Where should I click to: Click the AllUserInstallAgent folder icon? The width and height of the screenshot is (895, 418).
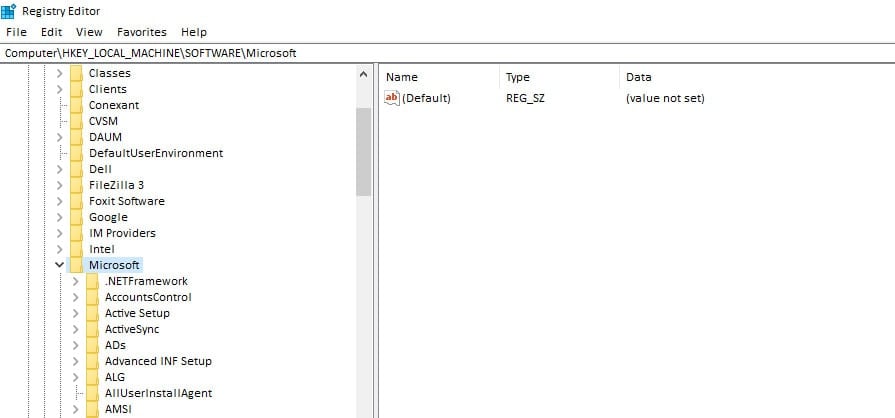tap(92, 393)
